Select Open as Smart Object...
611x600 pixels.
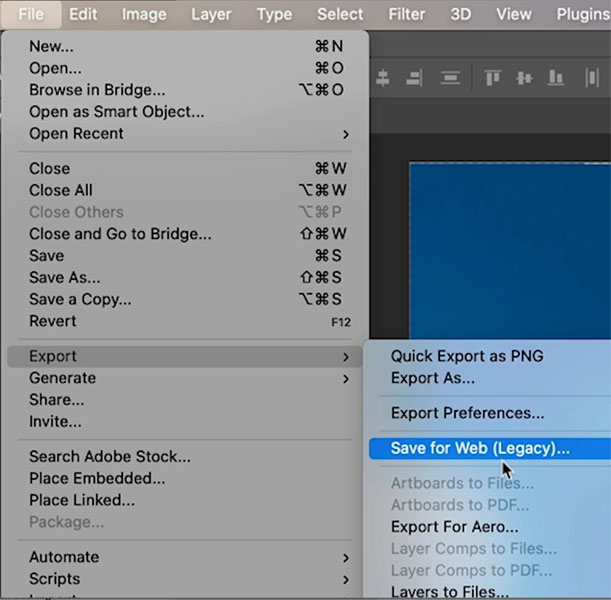[x=185, y=112]
